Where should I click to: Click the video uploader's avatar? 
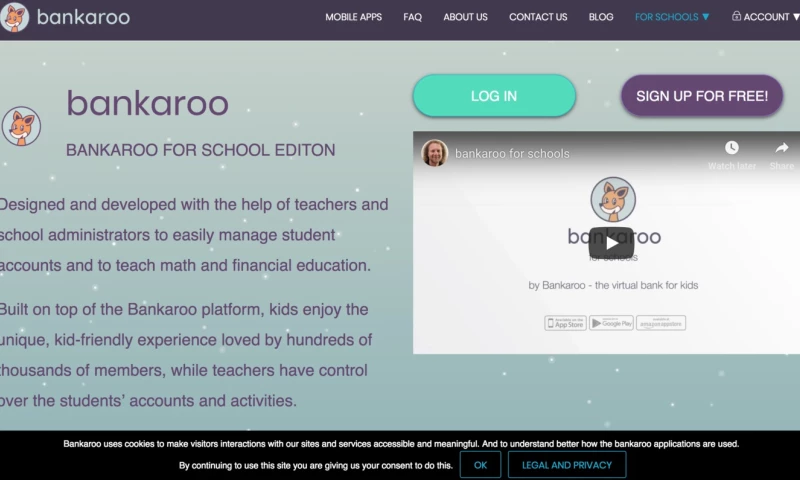coord(435,153)
